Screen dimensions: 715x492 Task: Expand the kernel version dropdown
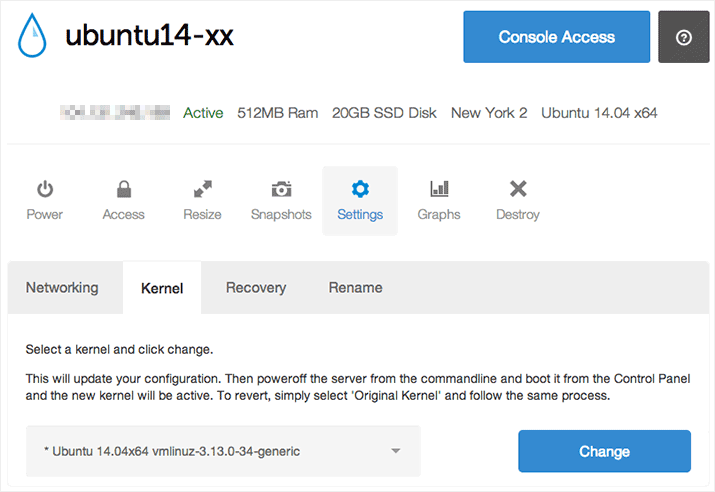(x=223, y=451)
